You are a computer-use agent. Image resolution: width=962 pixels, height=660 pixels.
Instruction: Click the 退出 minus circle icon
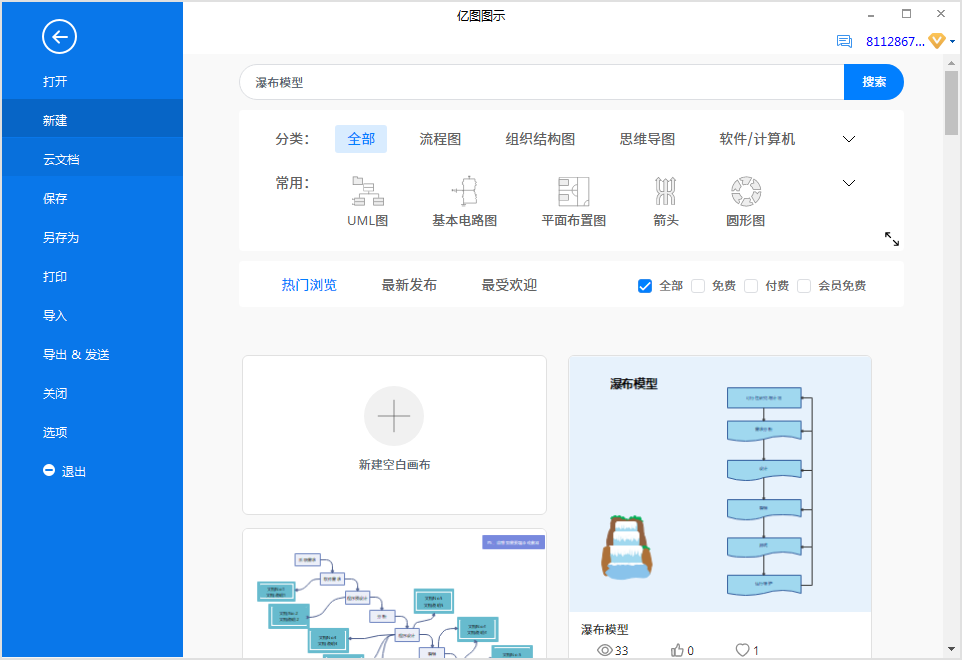(49, 470)
